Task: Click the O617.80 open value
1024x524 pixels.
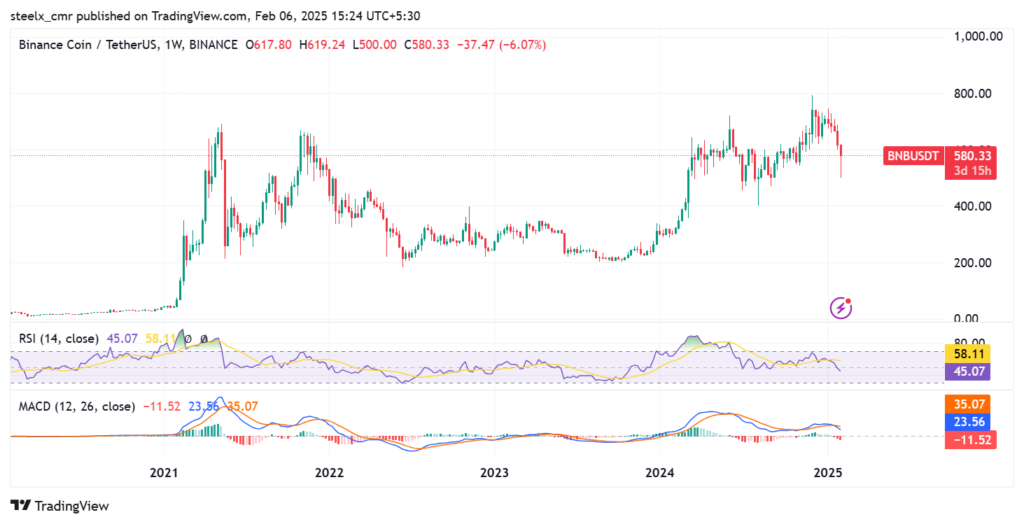Action: pos(268,45)
